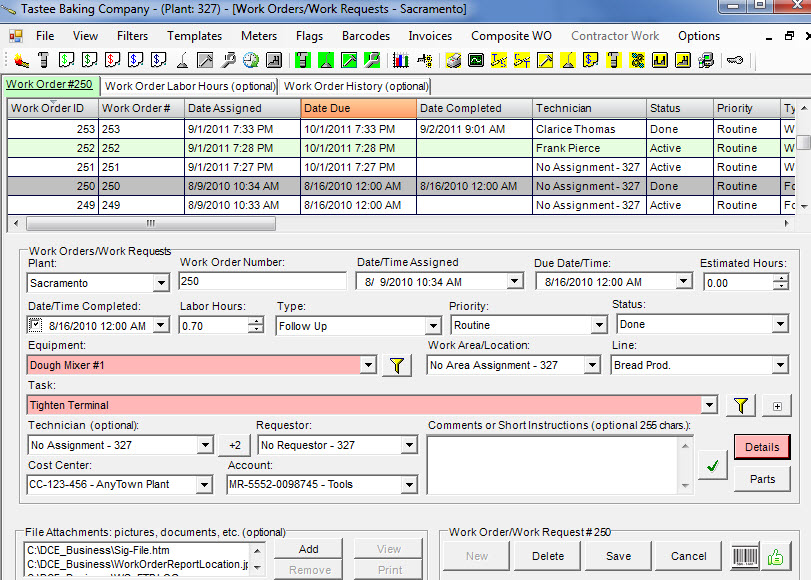Click the printer icon near the toolbar end

coord(453,61)
